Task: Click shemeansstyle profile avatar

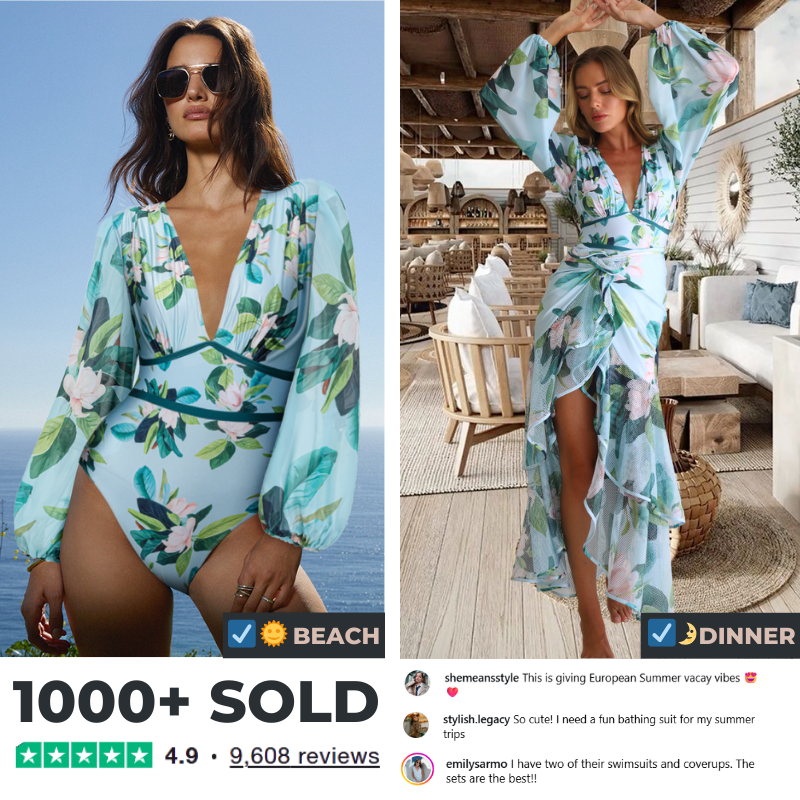Action: (x=417, y=683)
